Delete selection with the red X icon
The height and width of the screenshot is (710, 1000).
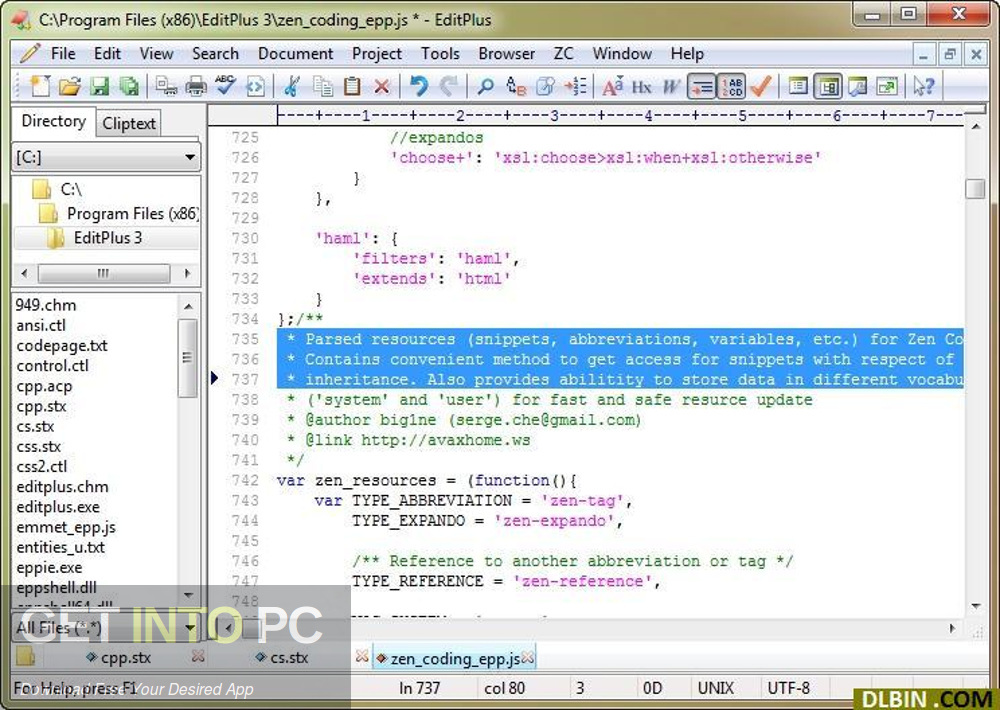(381, 86)
